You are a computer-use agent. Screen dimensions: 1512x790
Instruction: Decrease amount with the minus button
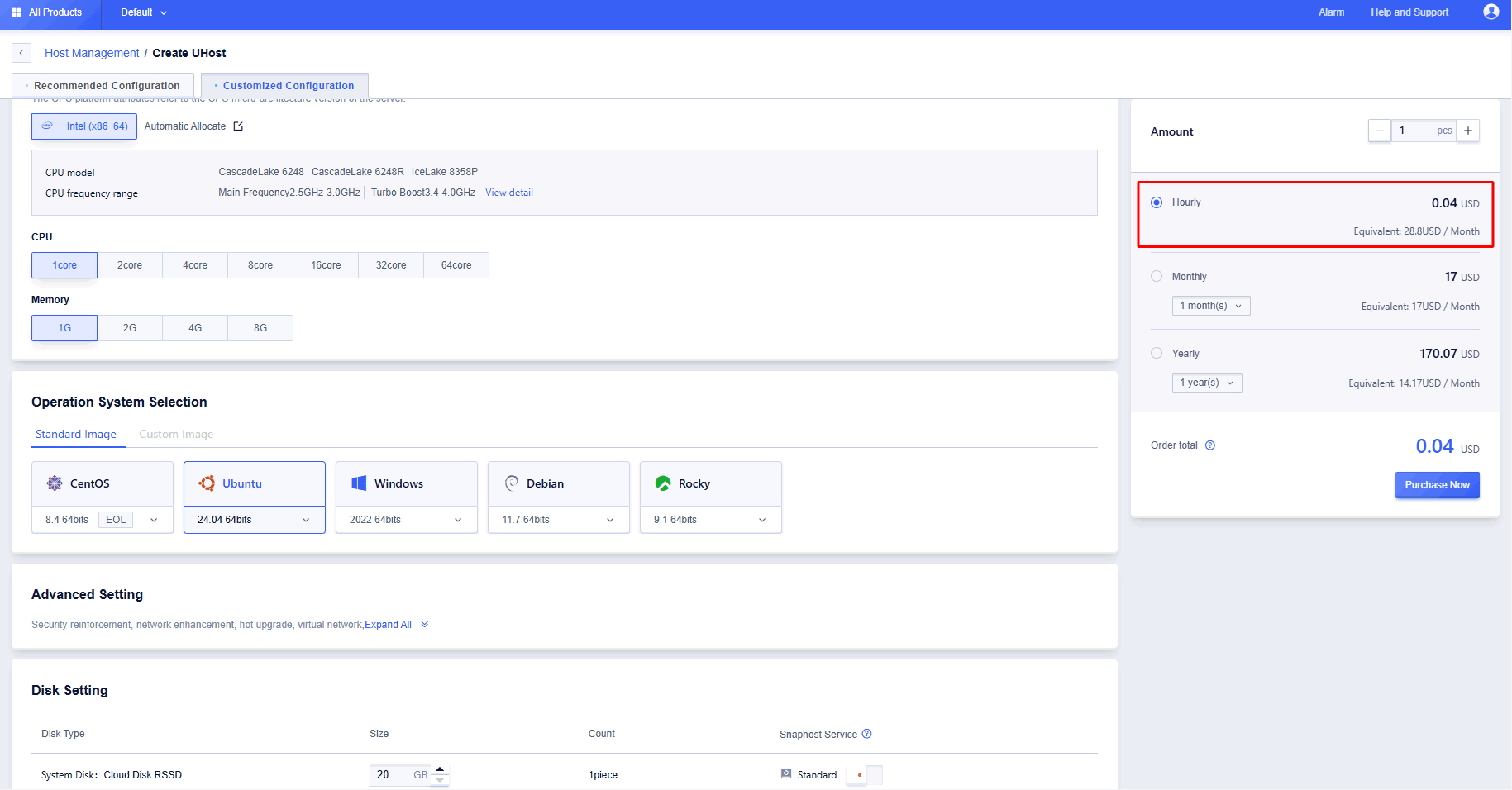coord(1380,131)
